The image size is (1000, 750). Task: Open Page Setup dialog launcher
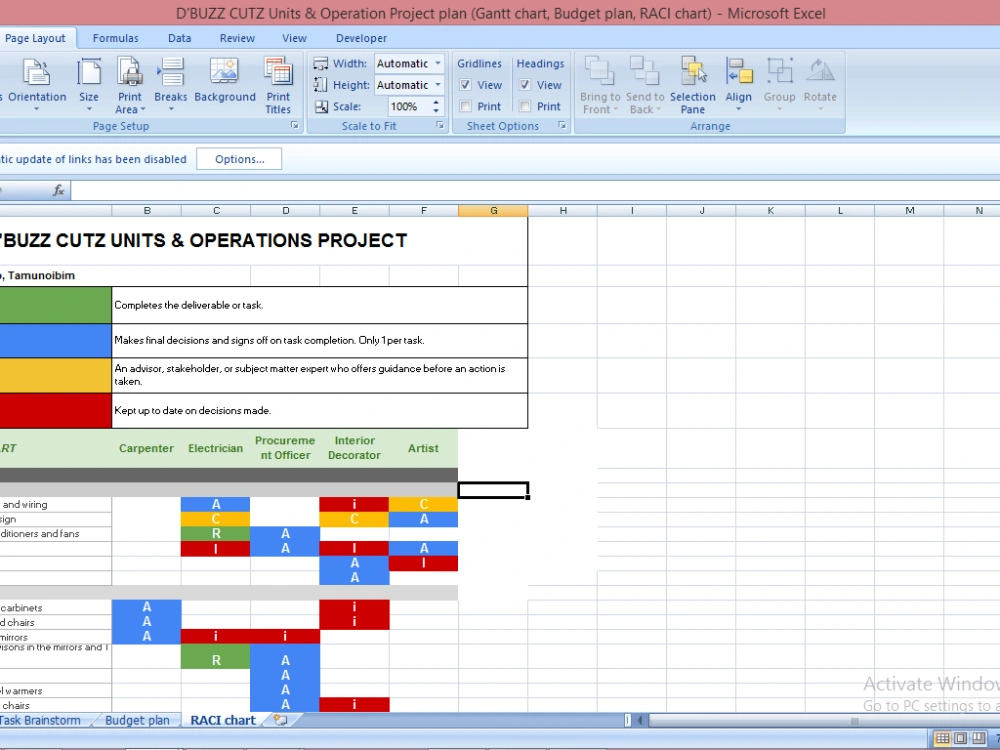[x=295, y=126]
